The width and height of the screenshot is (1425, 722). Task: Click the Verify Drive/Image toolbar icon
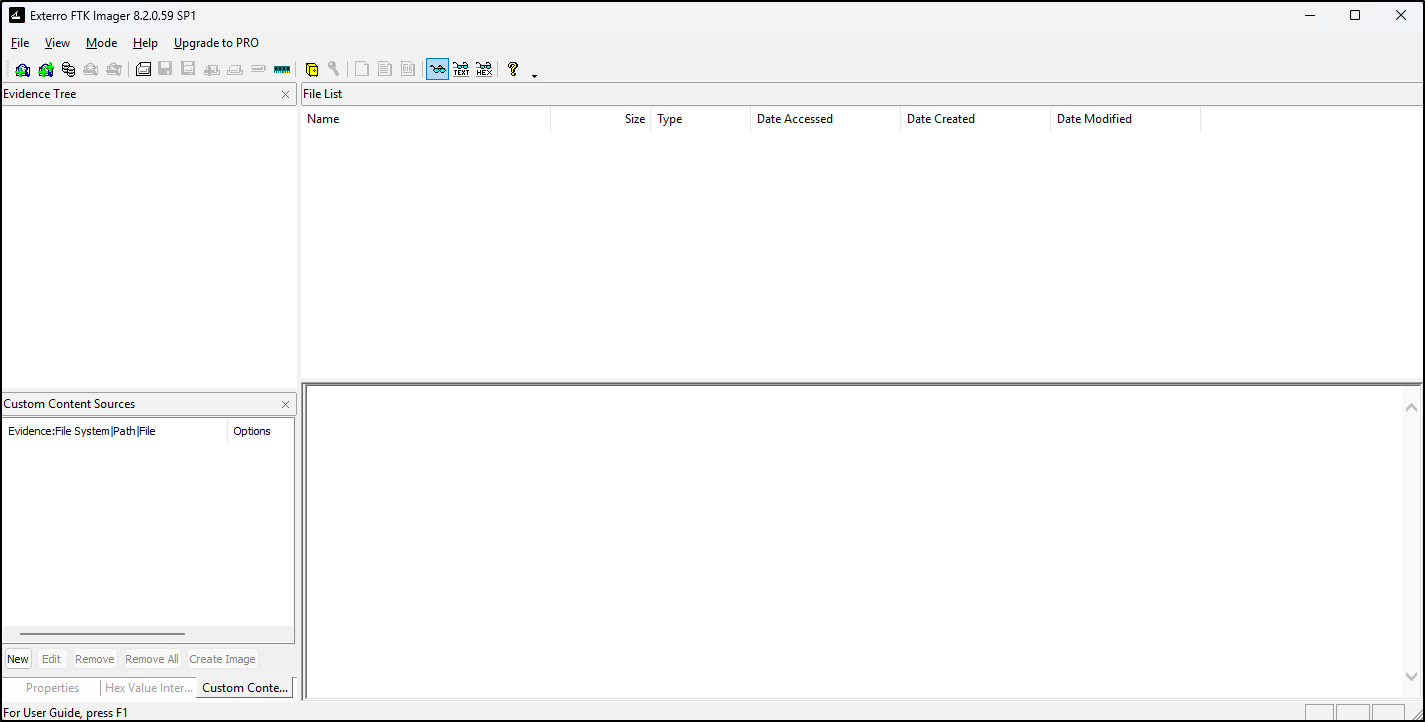(x=258, y=69)
